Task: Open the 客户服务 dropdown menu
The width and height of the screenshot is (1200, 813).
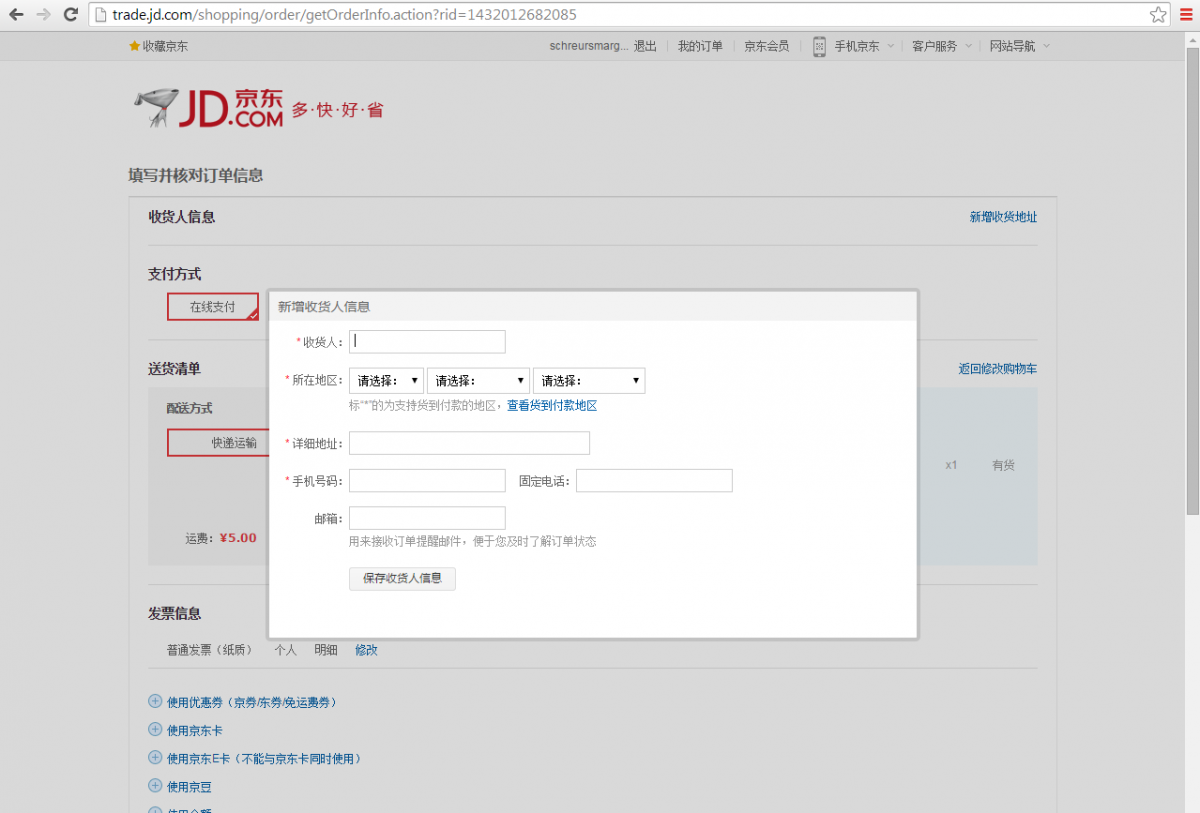Action: tap(942, 46)
